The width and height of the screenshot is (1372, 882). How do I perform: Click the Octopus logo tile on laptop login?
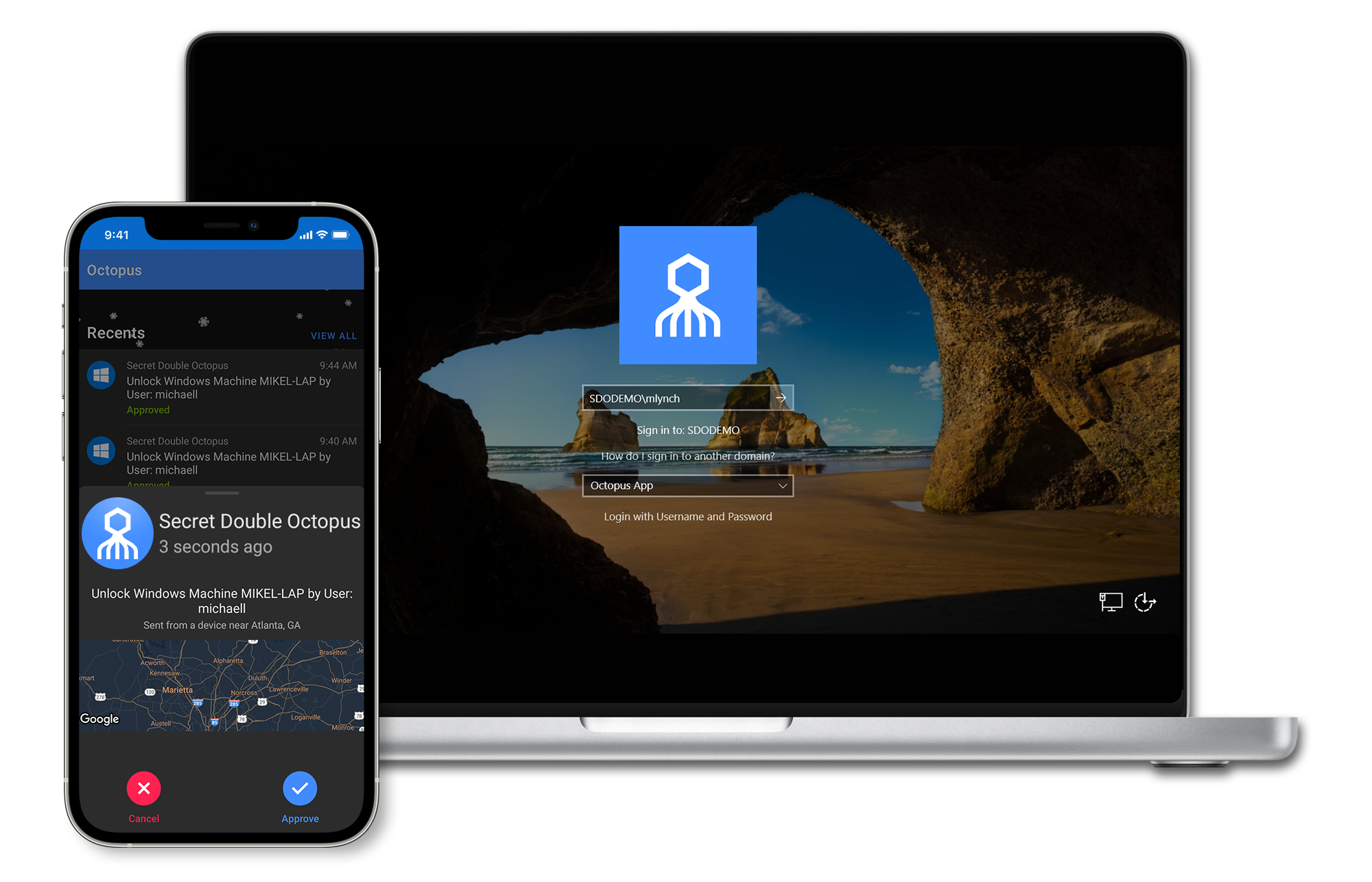688,295
